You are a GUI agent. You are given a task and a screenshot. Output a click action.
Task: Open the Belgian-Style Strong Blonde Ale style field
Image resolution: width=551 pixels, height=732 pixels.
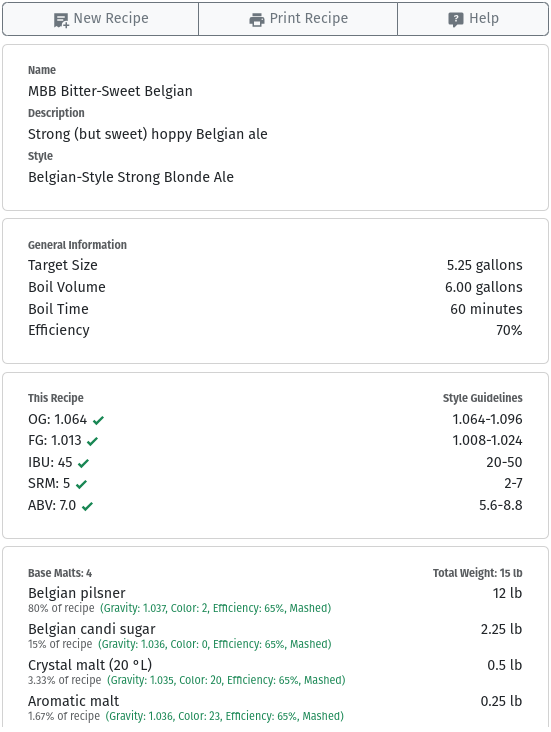point(131,177)
